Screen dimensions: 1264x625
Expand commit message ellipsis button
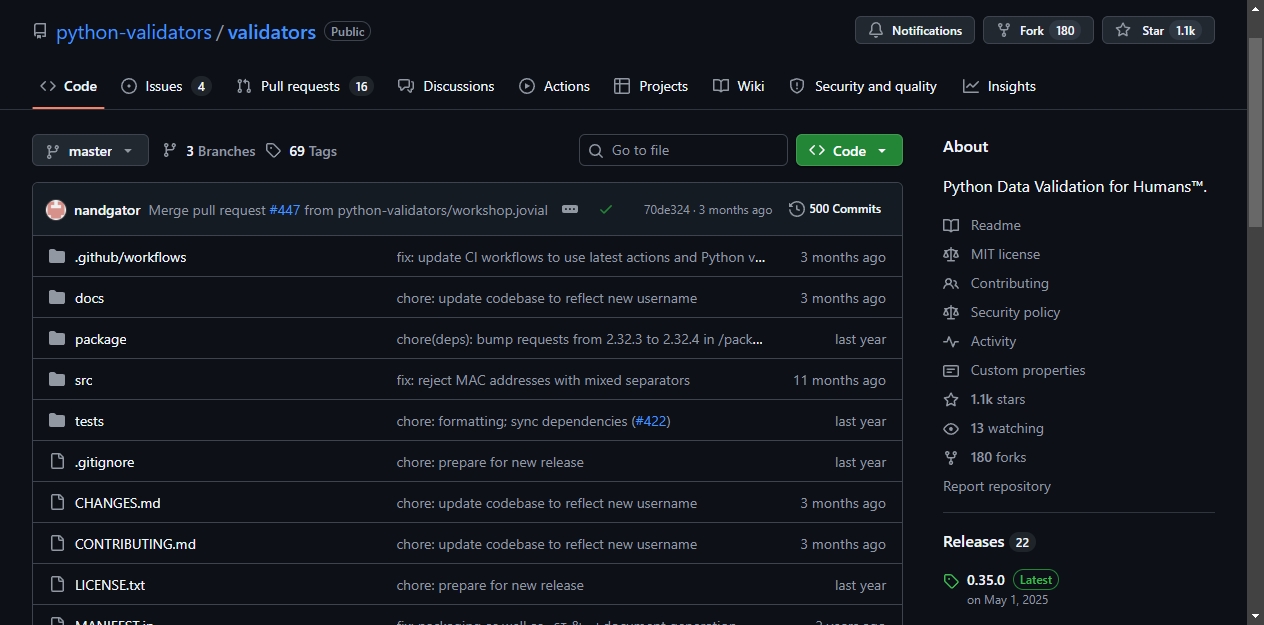tap(570, 209)
